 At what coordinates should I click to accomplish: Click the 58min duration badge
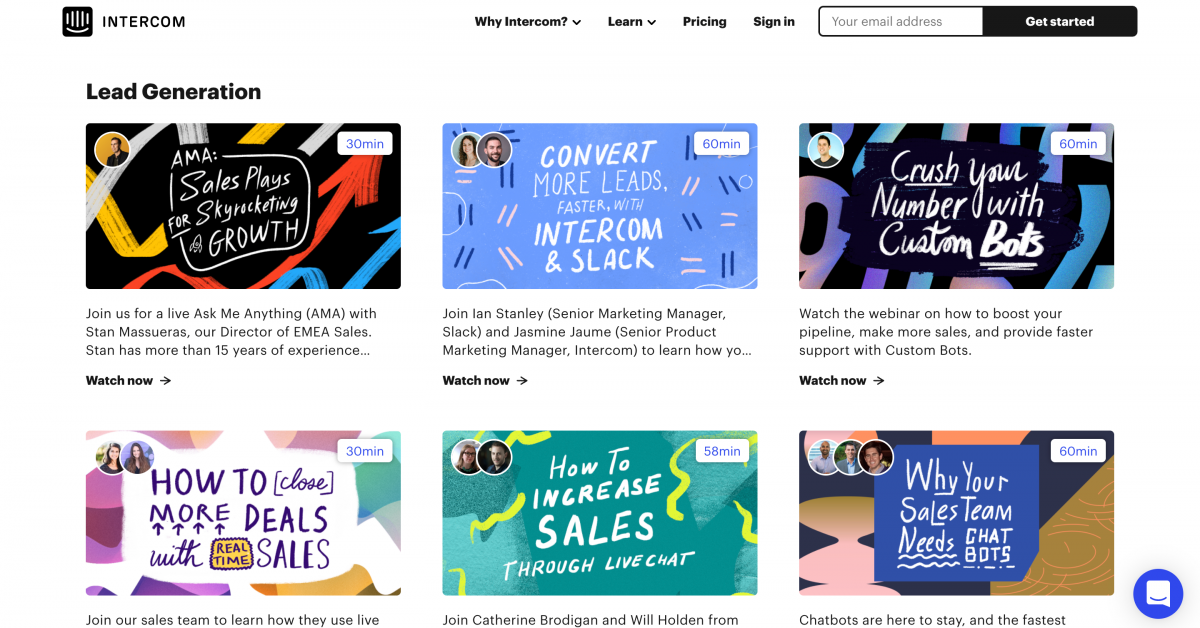(x=721, y=451)
